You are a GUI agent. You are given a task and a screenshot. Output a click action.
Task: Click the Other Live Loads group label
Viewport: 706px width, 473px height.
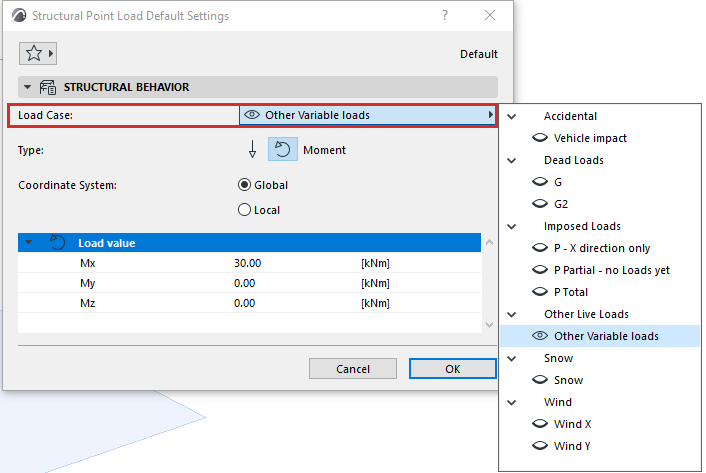click(x=586, y=314)
